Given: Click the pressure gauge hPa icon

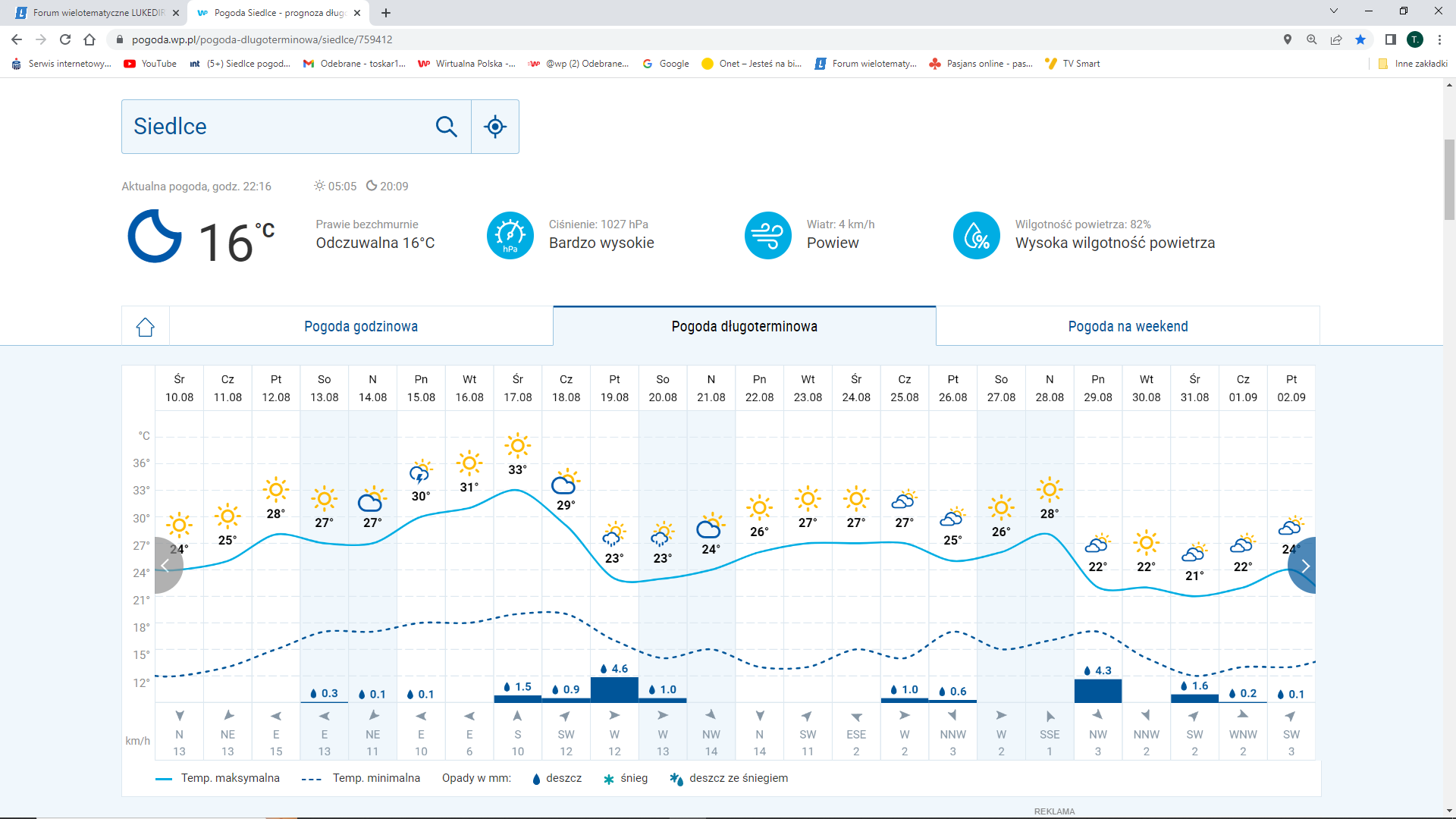Looking at the screenshot, I should point(510,236).
